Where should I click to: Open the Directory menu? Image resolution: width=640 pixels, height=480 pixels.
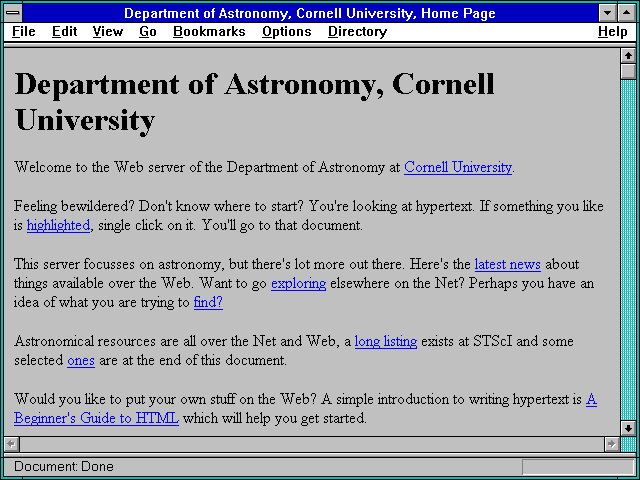(x=358, y=32)
